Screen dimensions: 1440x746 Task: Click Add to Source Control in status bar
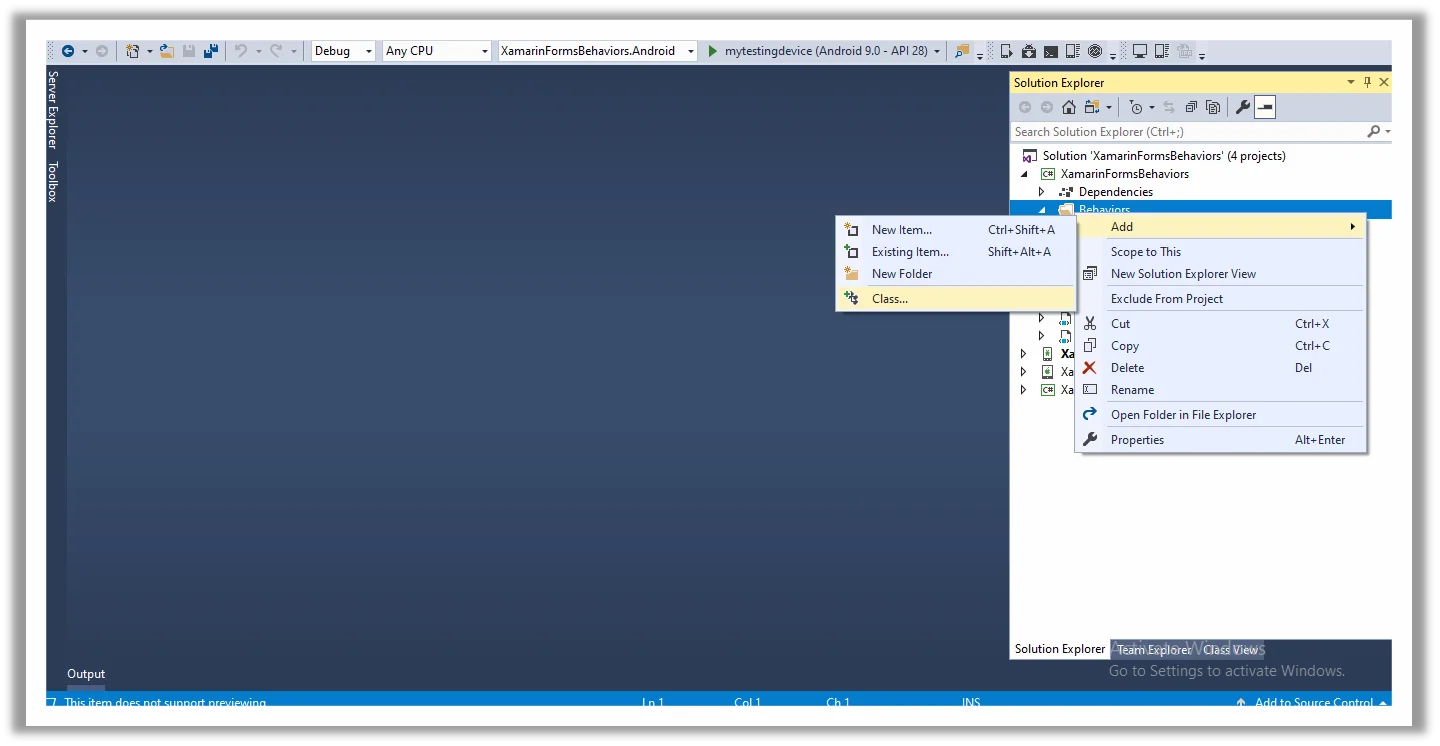[1313, 702]
